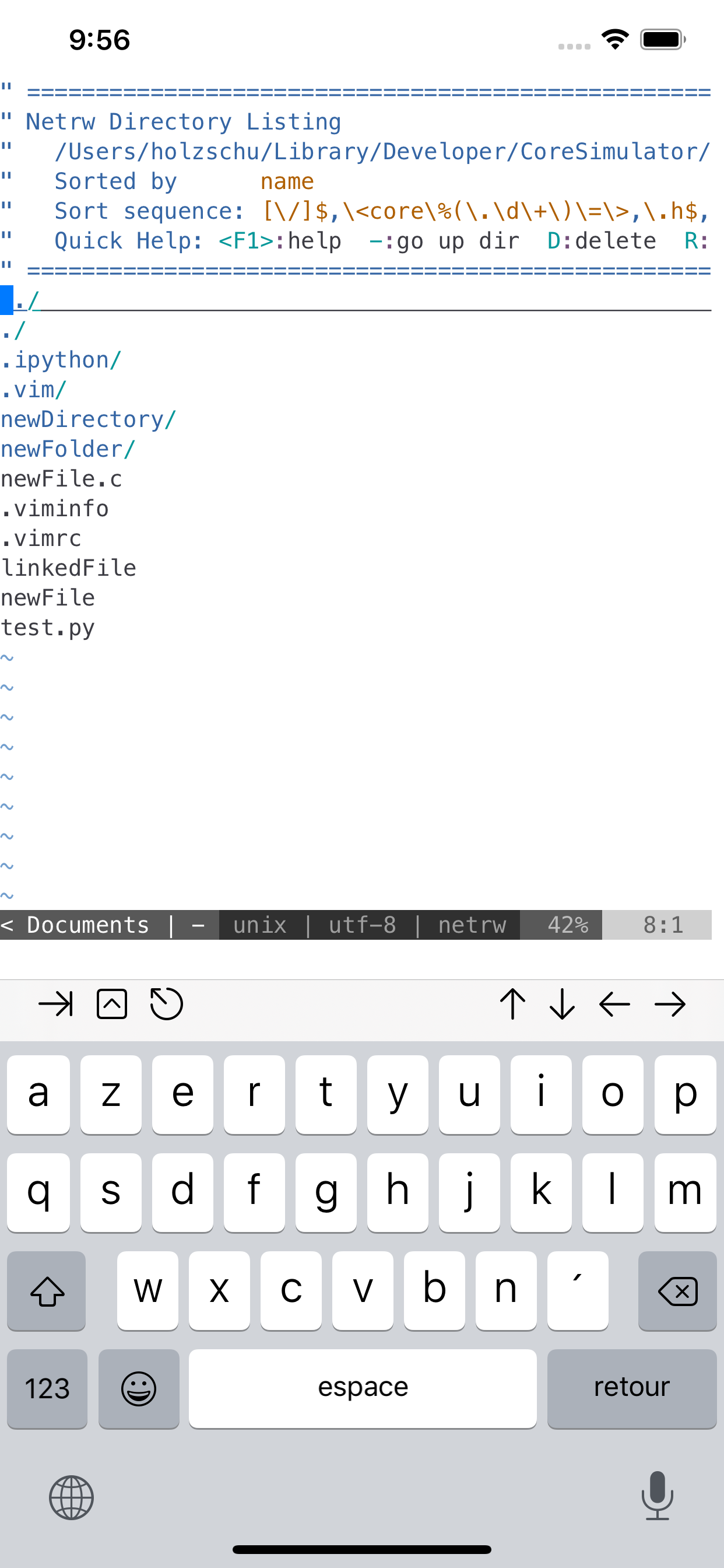Open the .viminfo file
724x1568 pixels.
point(55,509)
